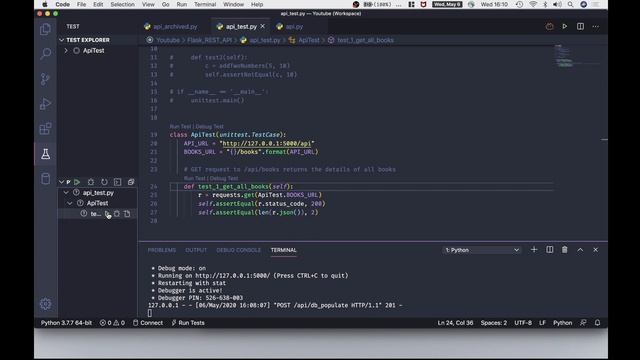Viewport: 640px width, 360px height.
Task: Debug the selected te... test with bug icon
Action: [117, 213]
